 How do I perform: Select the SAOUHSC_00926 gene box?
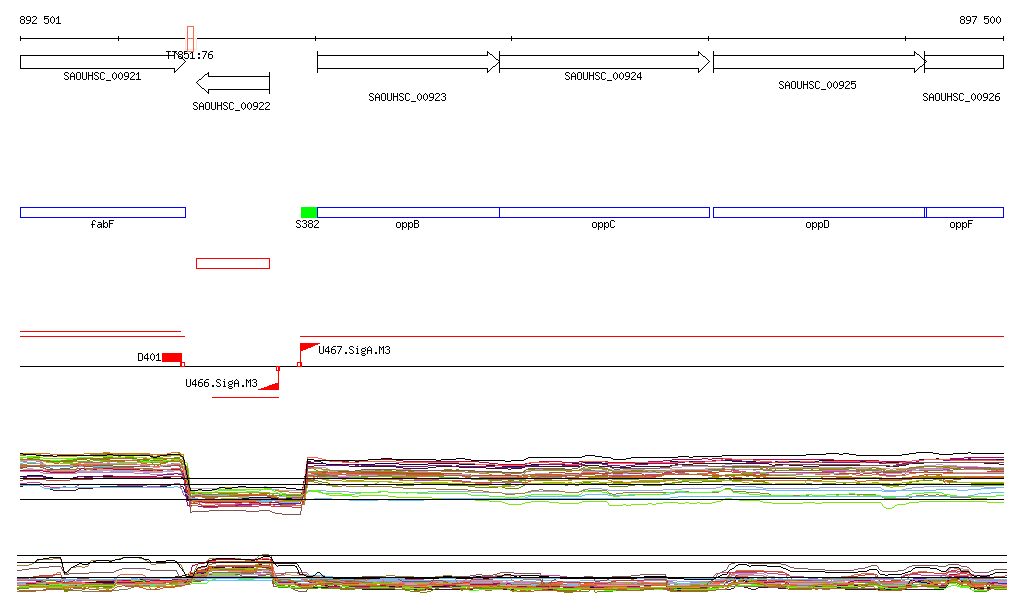(x=964, y=62)
